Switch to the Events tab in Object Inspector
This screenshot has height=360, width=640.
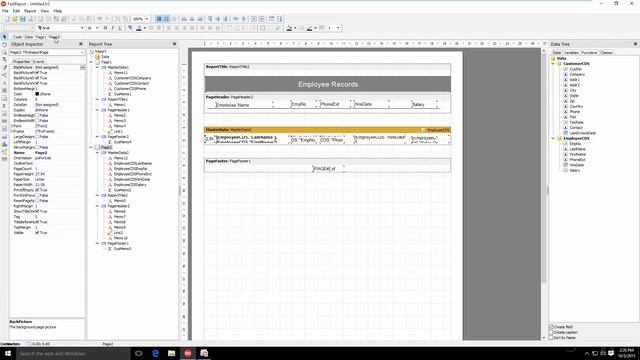click(39, 62)
